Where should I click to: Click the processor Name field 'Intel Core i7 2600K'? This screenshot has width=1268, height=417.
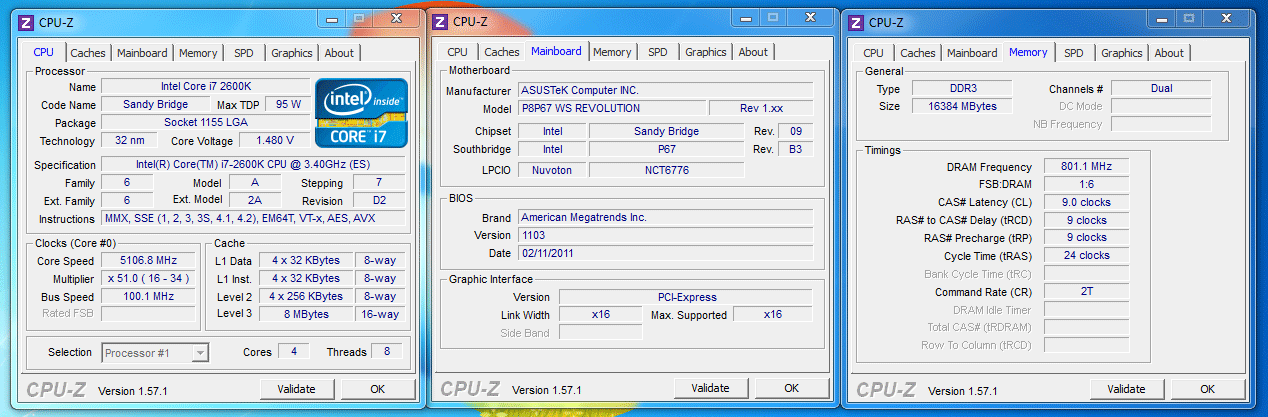point(205,86)
